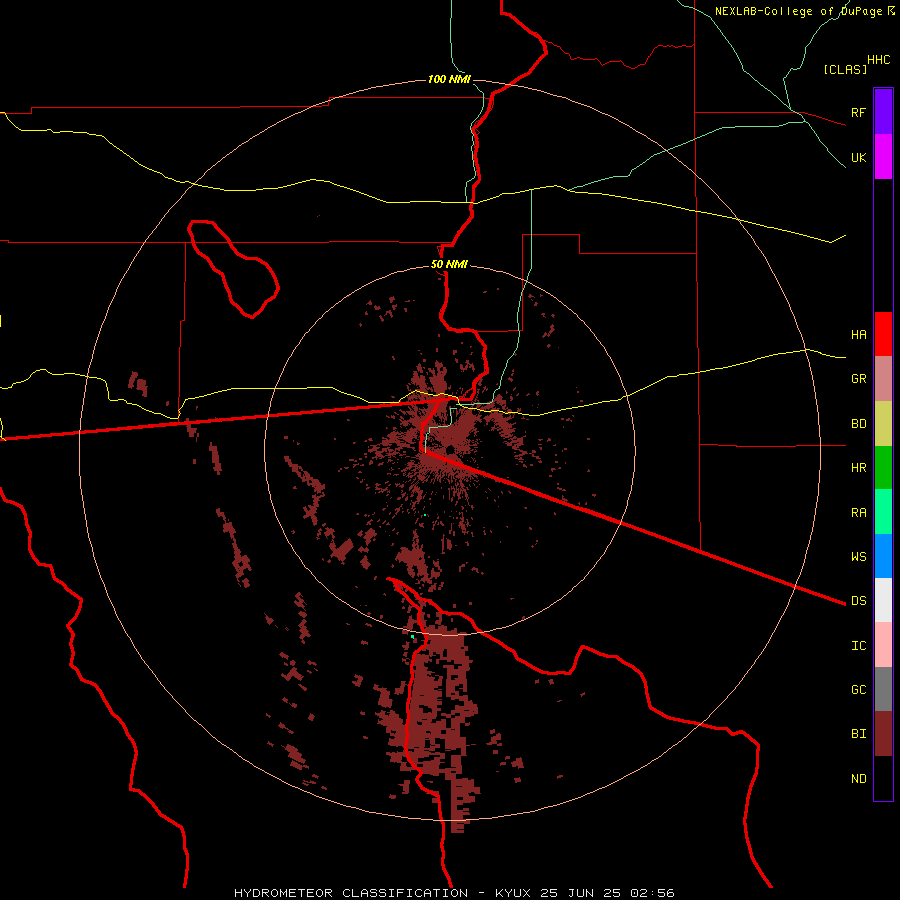Click the HR green legend swatch
The height and width of the screenshot is (900, 900).
(x=883, y=468)
